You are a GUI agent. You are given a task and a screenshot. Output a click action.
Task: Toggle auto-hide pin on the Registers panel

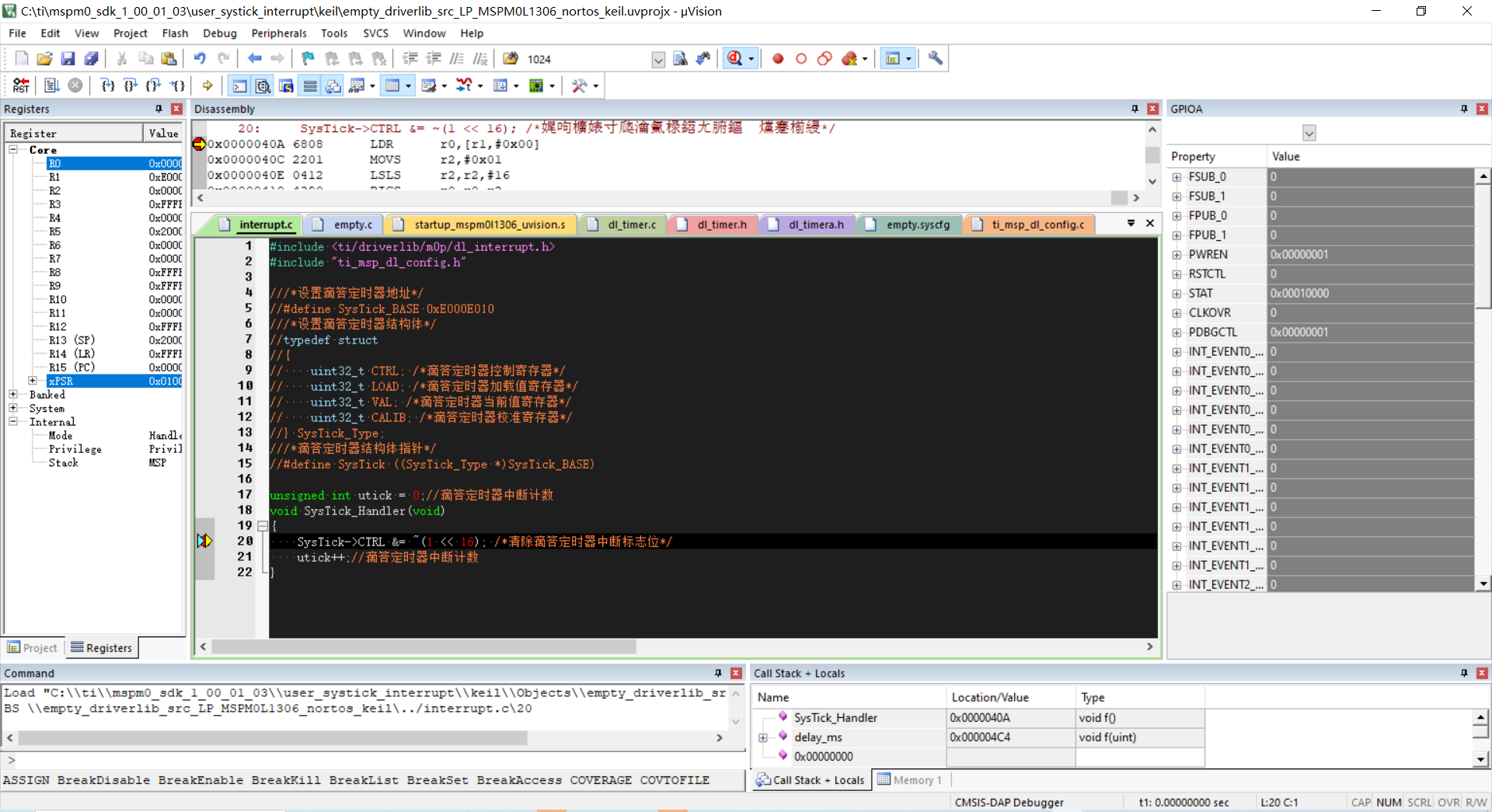coord(159,109)
